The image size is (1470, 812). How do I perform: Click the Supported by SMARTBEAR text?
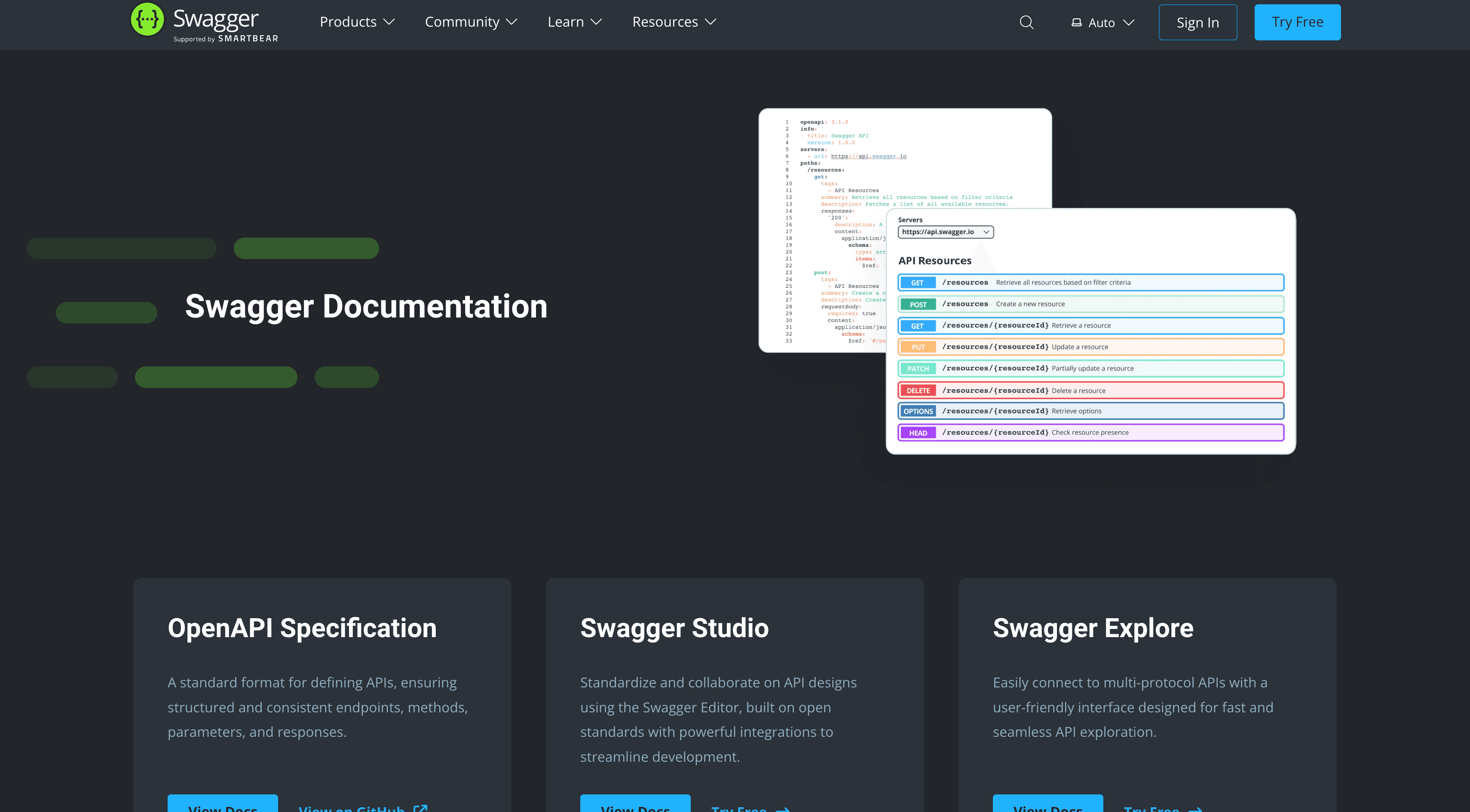(225, 39)
